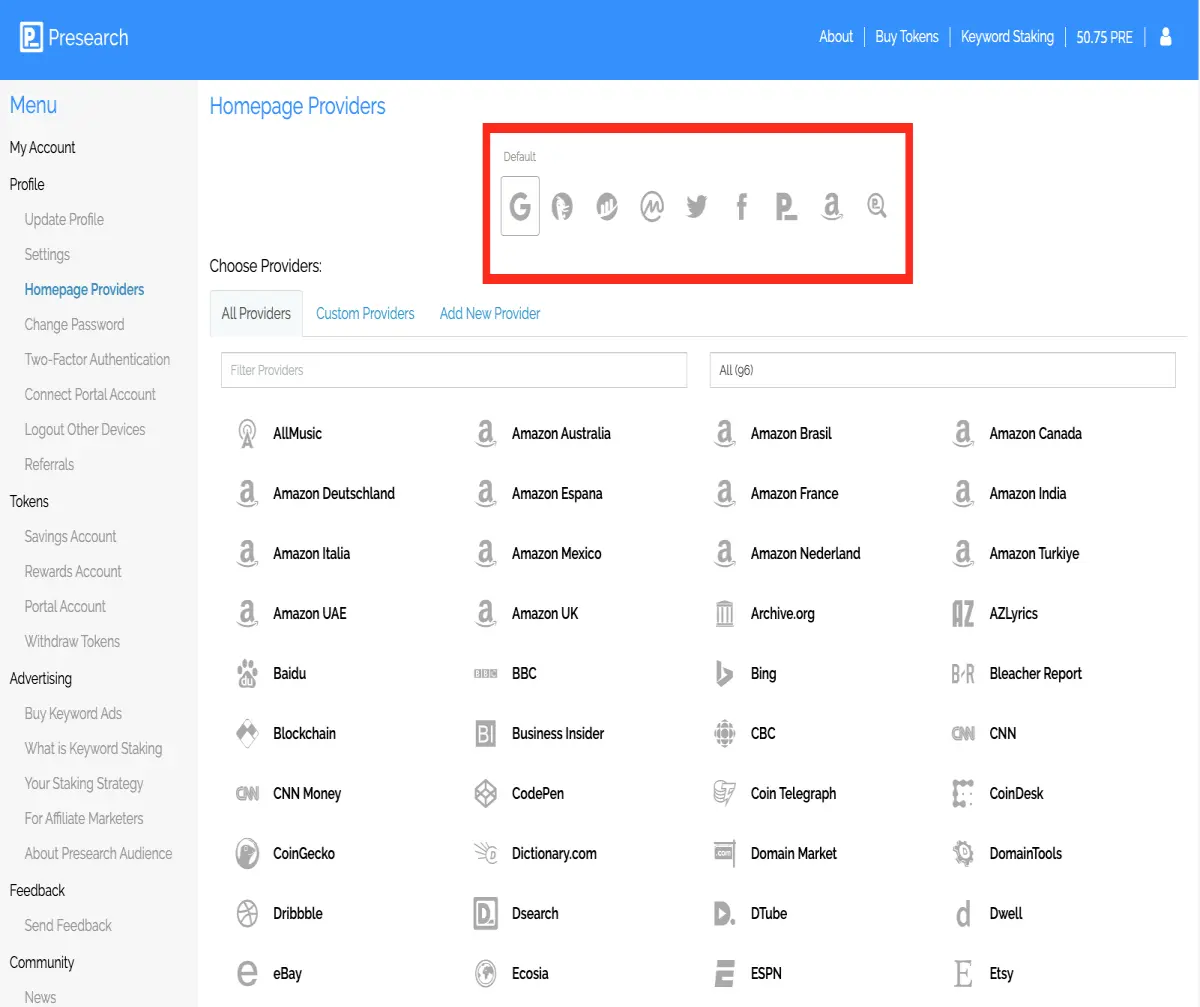Screen dimensions: 1200x1007
Task: Click the CoinDesk provider icon
Action: (963, 794)
